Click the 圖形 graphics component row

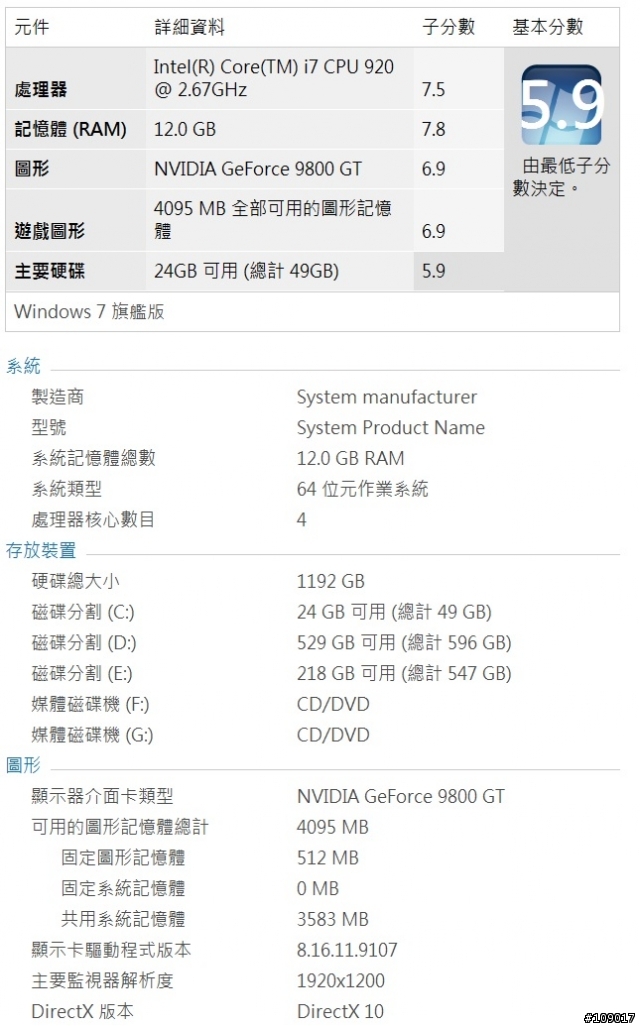pos(255,169)
